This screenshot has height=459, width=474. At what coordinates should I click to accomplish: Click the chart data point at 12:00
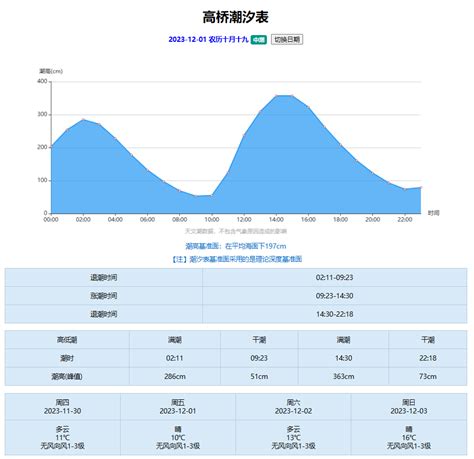(244, 135)
